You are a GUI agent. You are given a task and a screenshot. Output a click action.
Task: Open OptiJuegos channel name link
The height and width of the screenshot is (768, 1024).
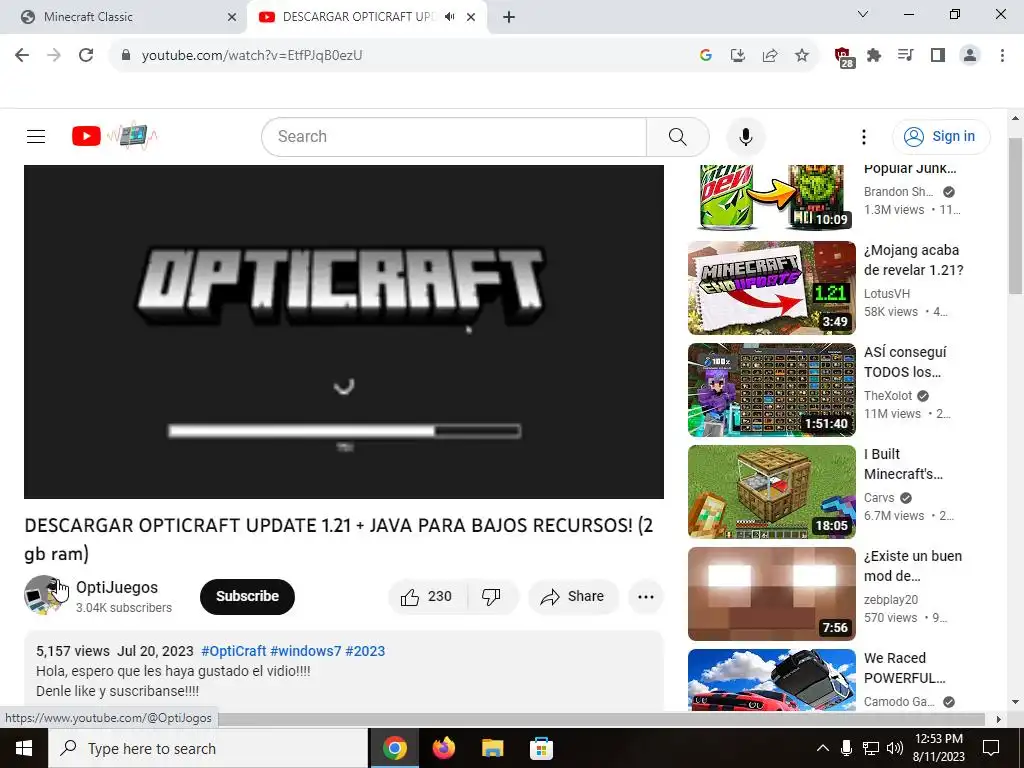tap(117, 587)
